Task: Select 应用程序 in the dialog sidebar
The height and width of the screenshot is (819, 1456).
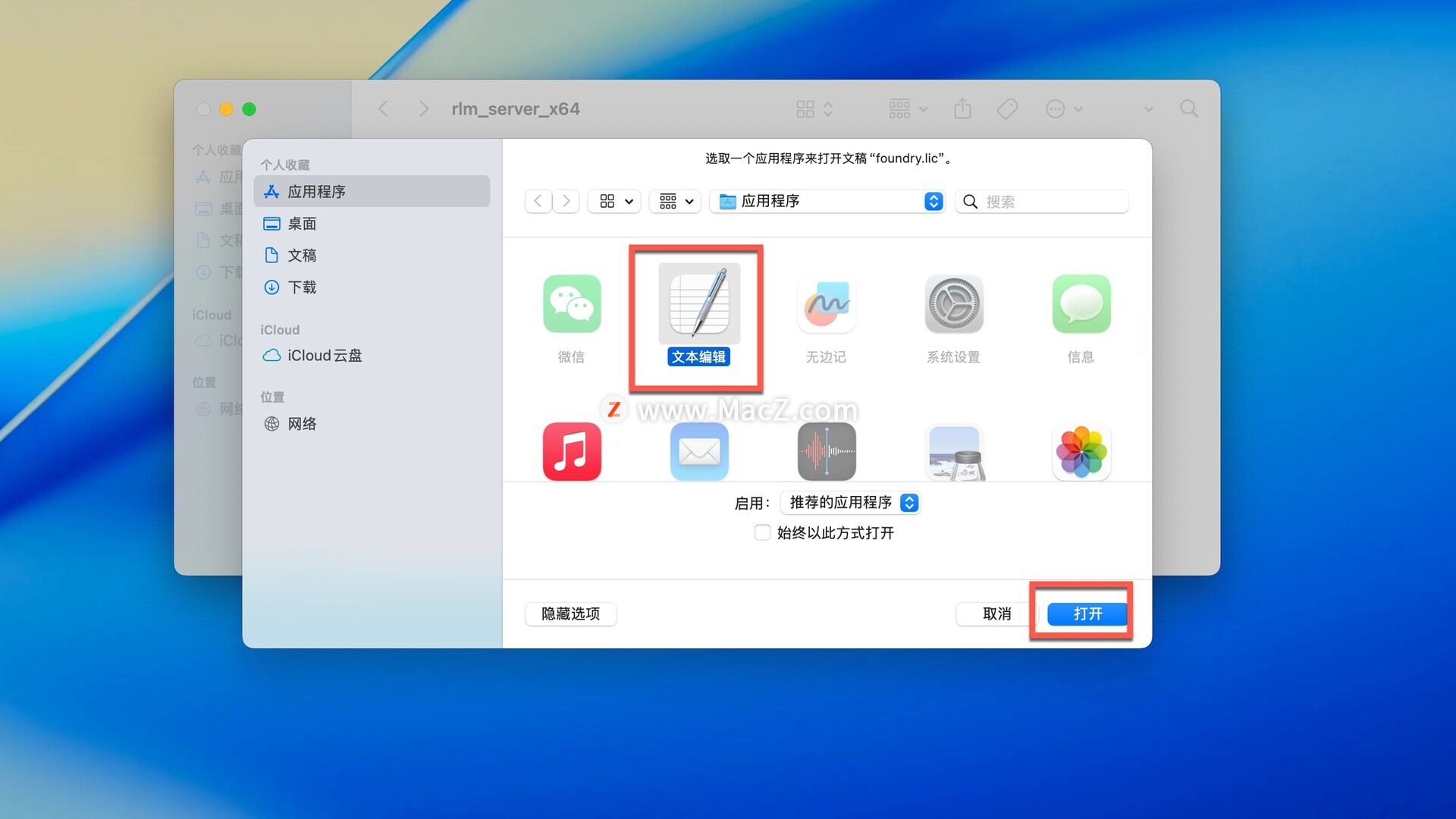Action: point(372,191)
